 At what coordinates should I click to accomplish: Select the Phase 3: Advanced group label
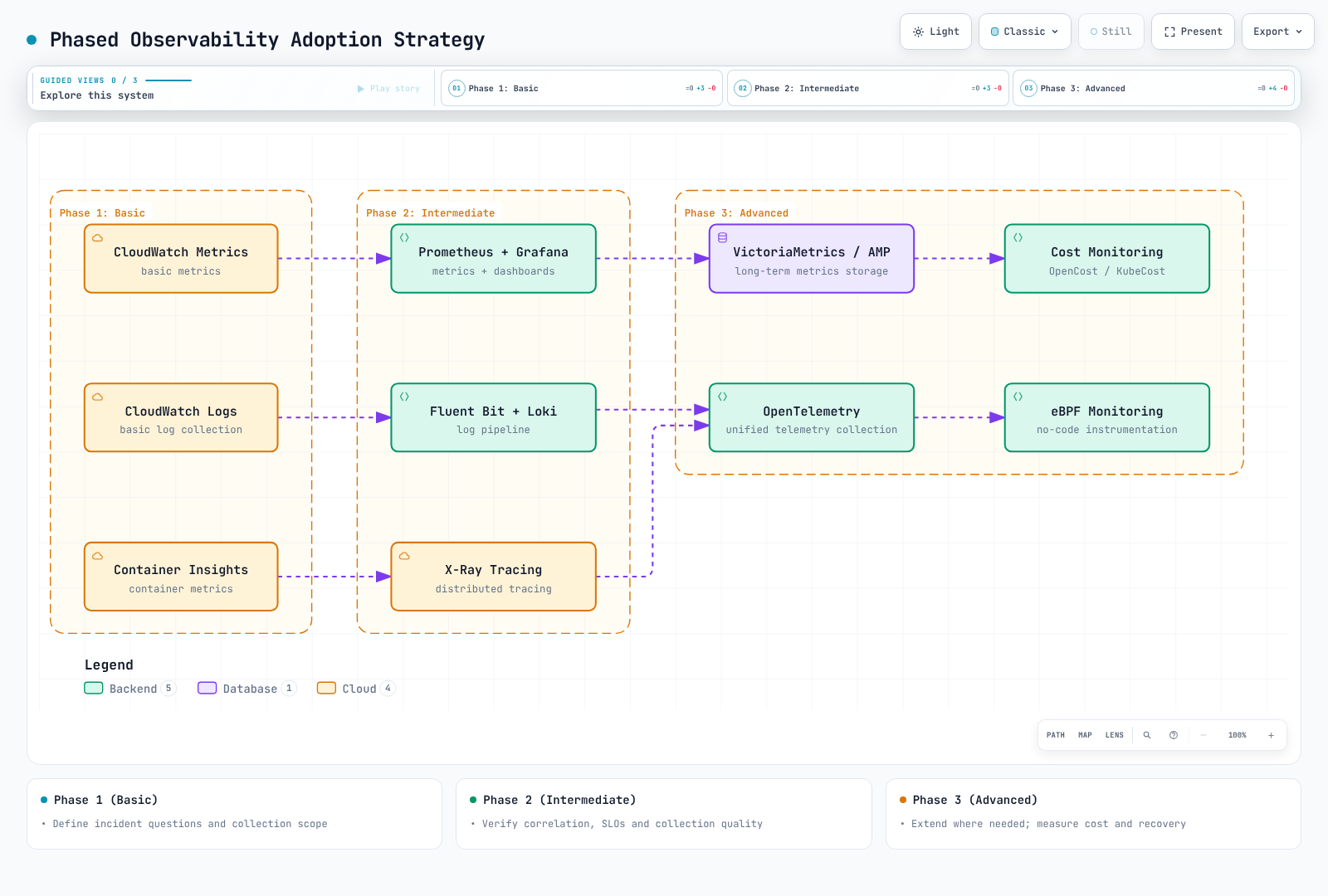736,213
